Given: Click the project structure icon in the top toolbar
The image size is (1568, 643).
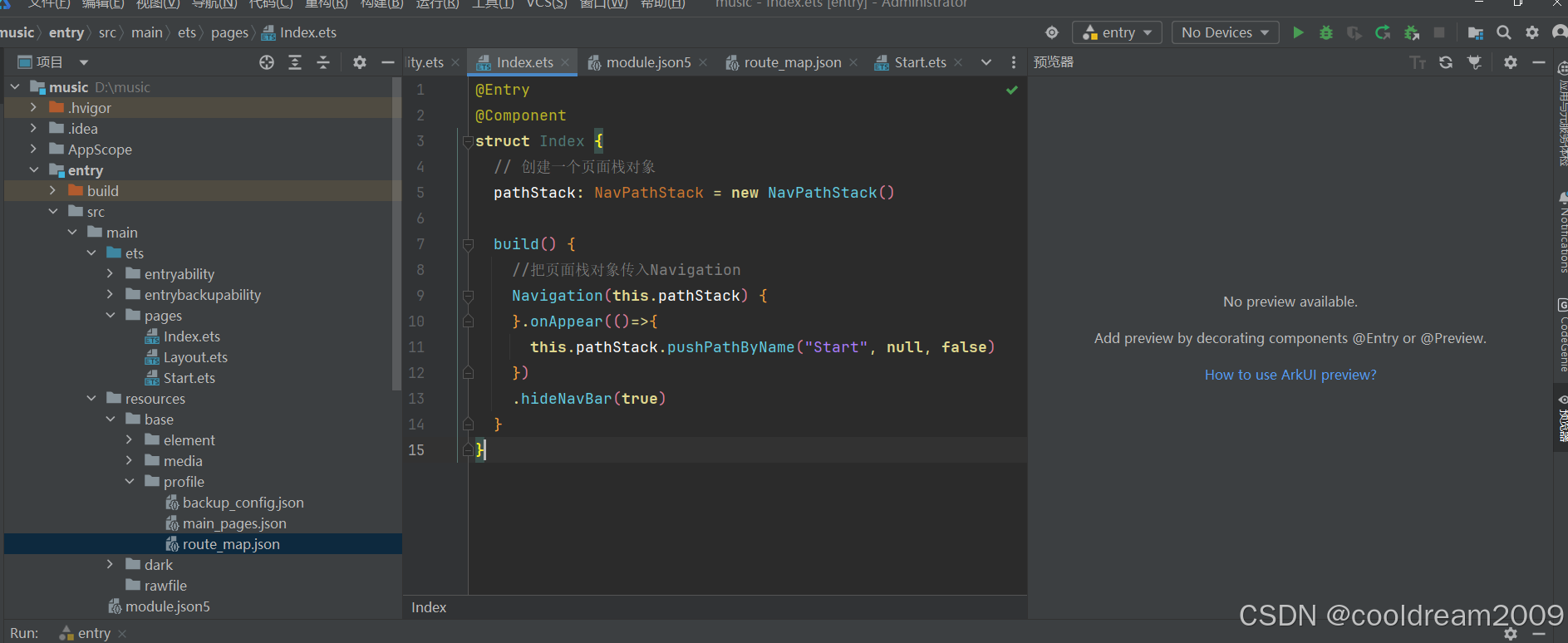Looking at the screenshot, I should point(1476,32).
